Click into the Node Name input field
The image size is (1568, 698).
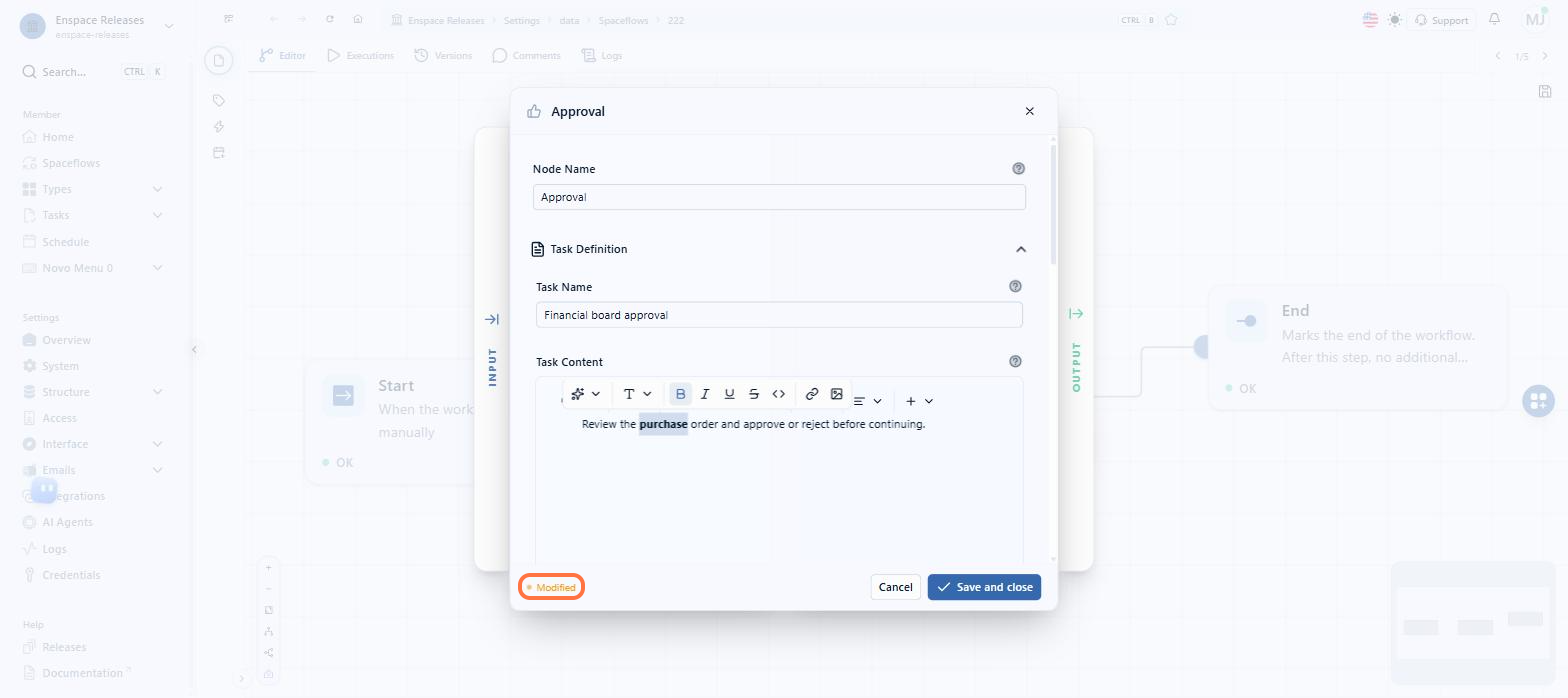tap(779, 197)
